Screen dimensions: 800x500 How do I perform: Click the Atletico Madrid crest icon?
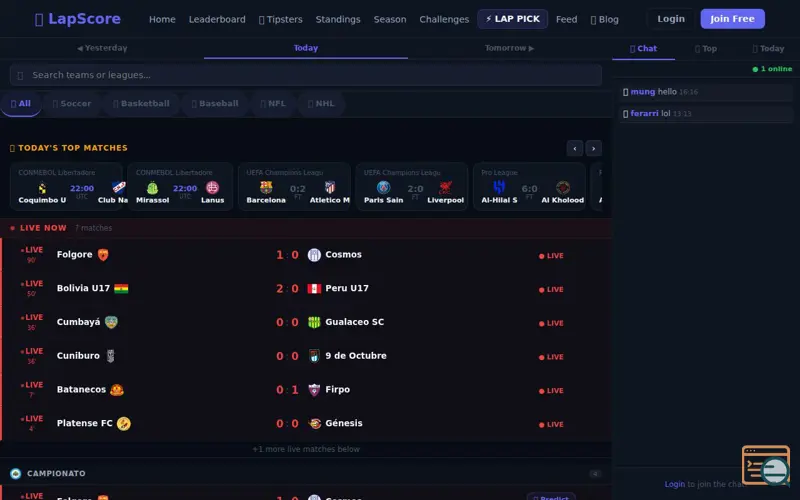tap(330, 187)
